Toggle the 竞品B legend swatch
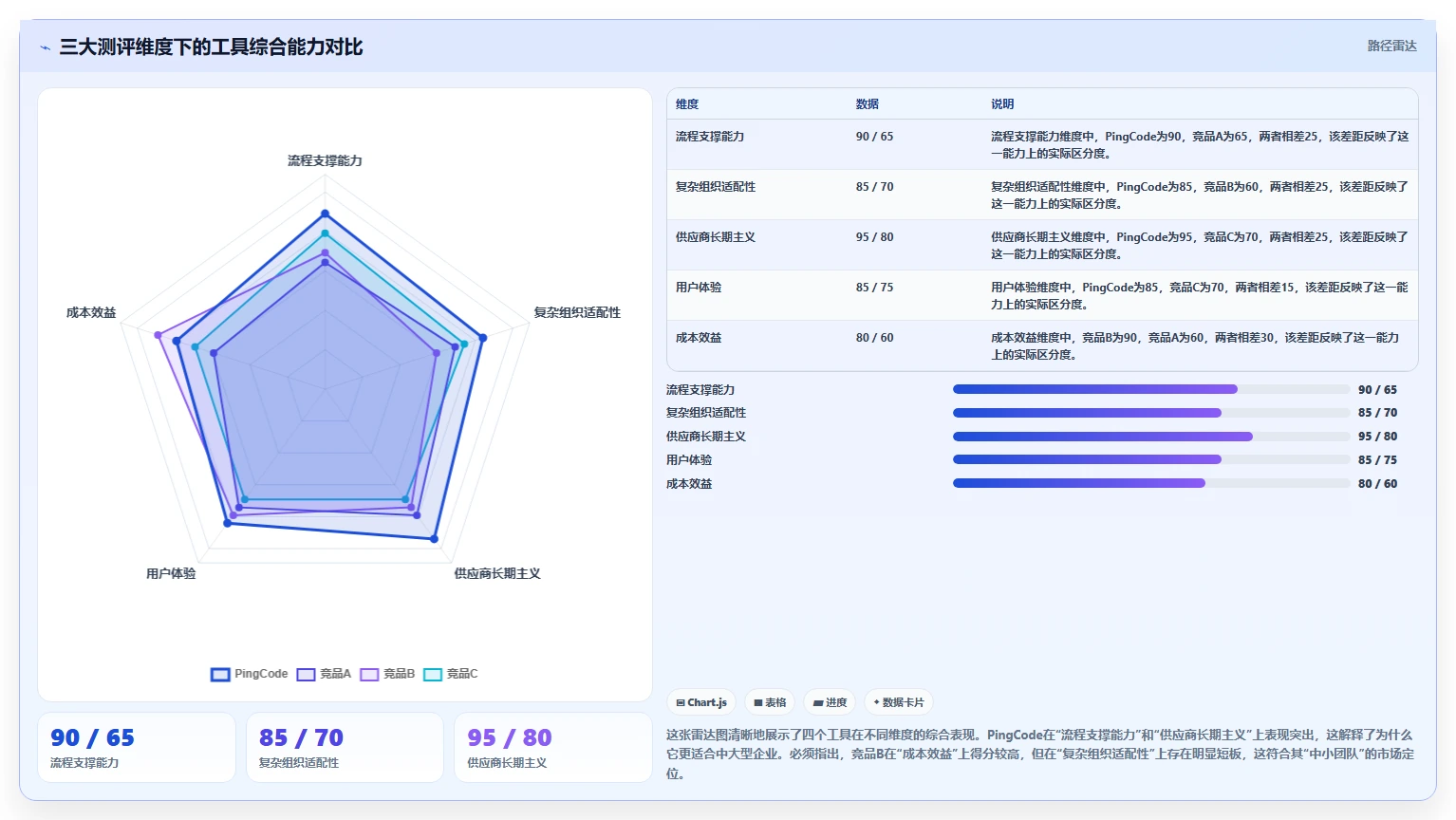 (369, 674)
